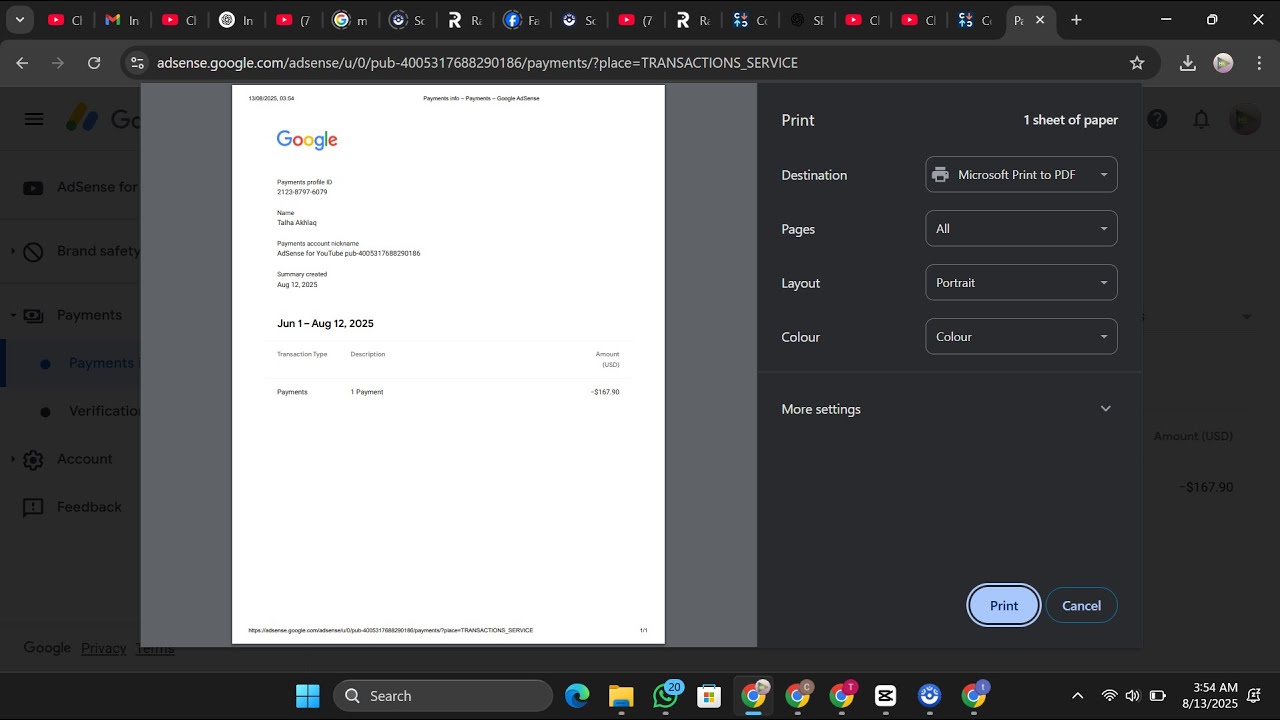Open AdSense notifications bell

pyautogui.click(x=1201, y=119)
